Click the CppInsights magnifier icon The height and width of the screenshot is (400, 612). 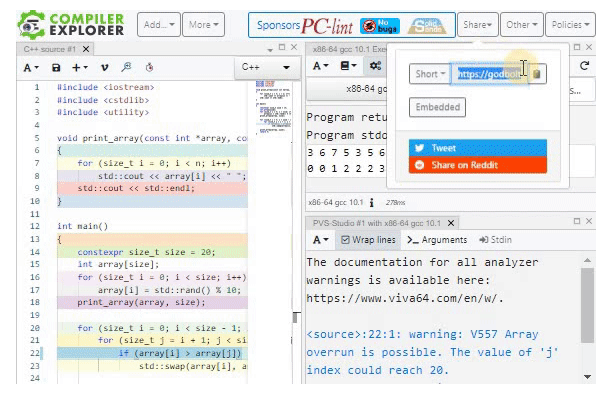(126, 67)
